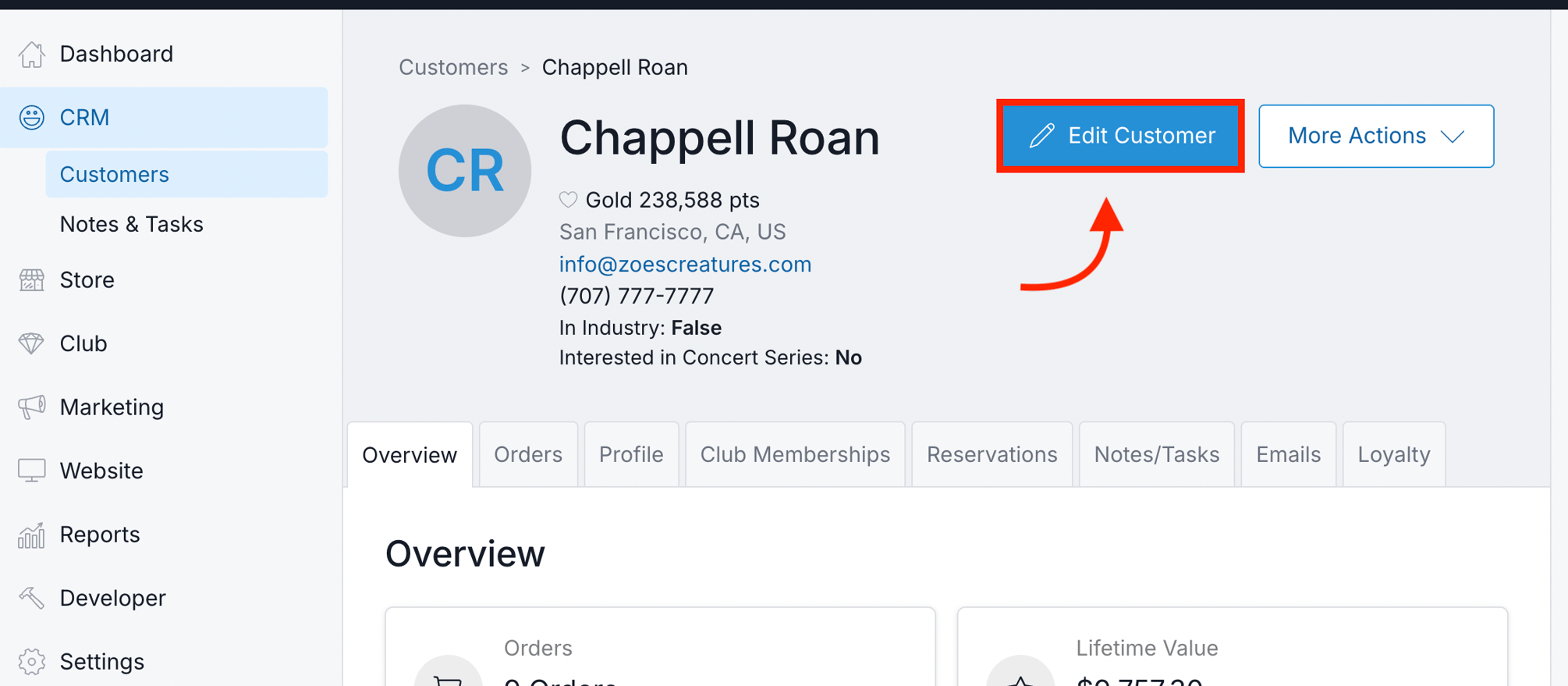Image resolution: width=1568 pixels, height=686 pixels.
Task: Select the Overview tab
Action: pyautogui.click(x=410, y=455)
